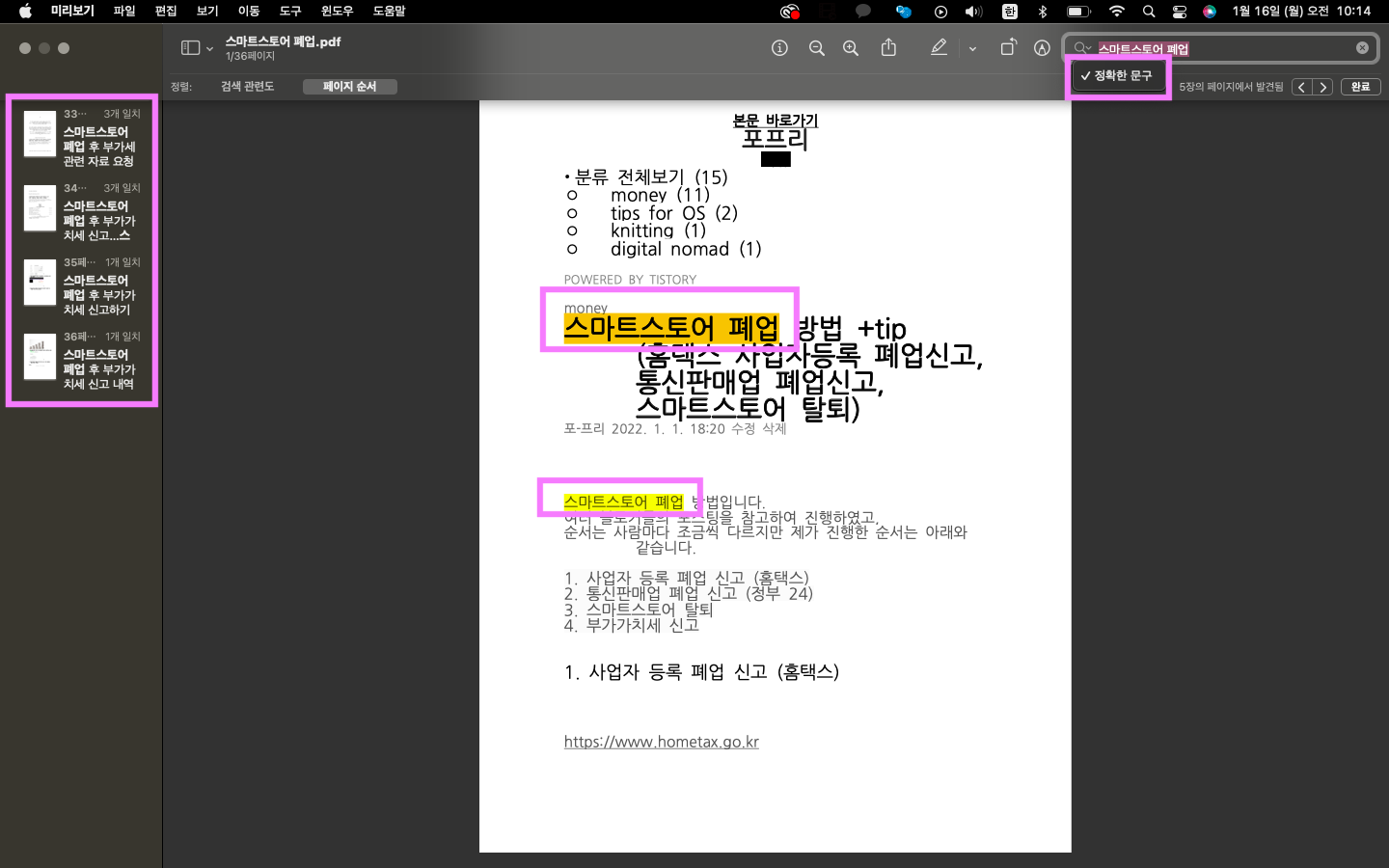Click the search field containing 스마트스토어 폐업
Image resolution: width=1389 pixels, height=868 pixels.
click(1222, 48)
